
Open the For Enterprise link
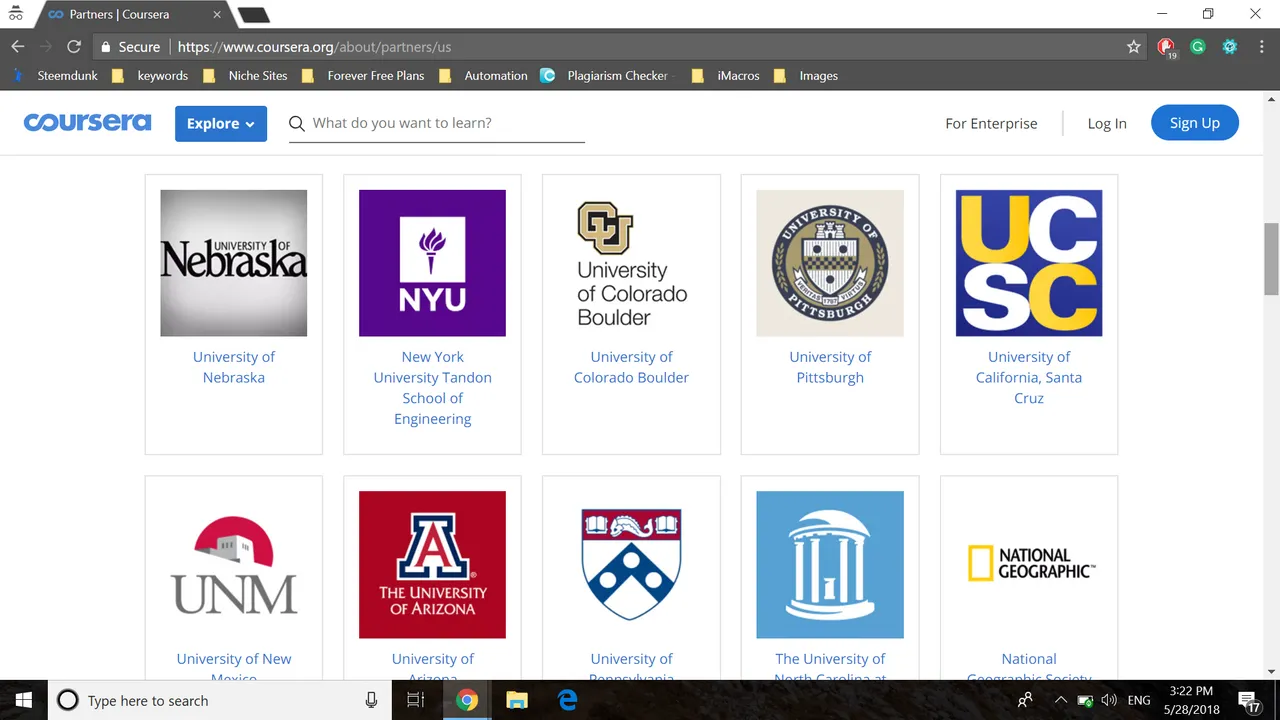[x=991, y=123]
